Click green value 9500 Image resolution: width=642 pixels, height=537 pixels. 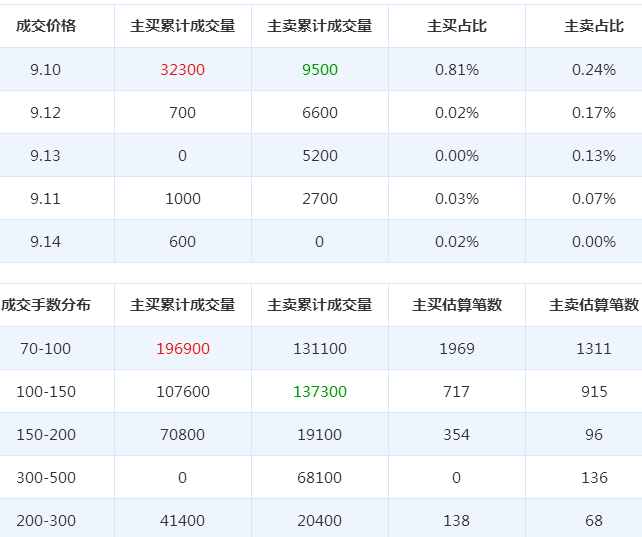[x=320, y=70]
